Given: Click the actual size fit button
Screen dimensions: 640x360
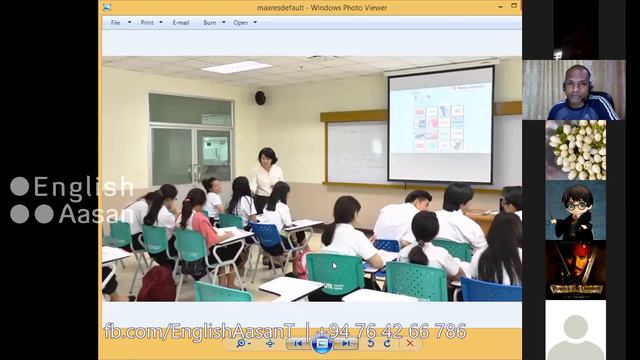Looking at the screenshot, I should 270,344.
